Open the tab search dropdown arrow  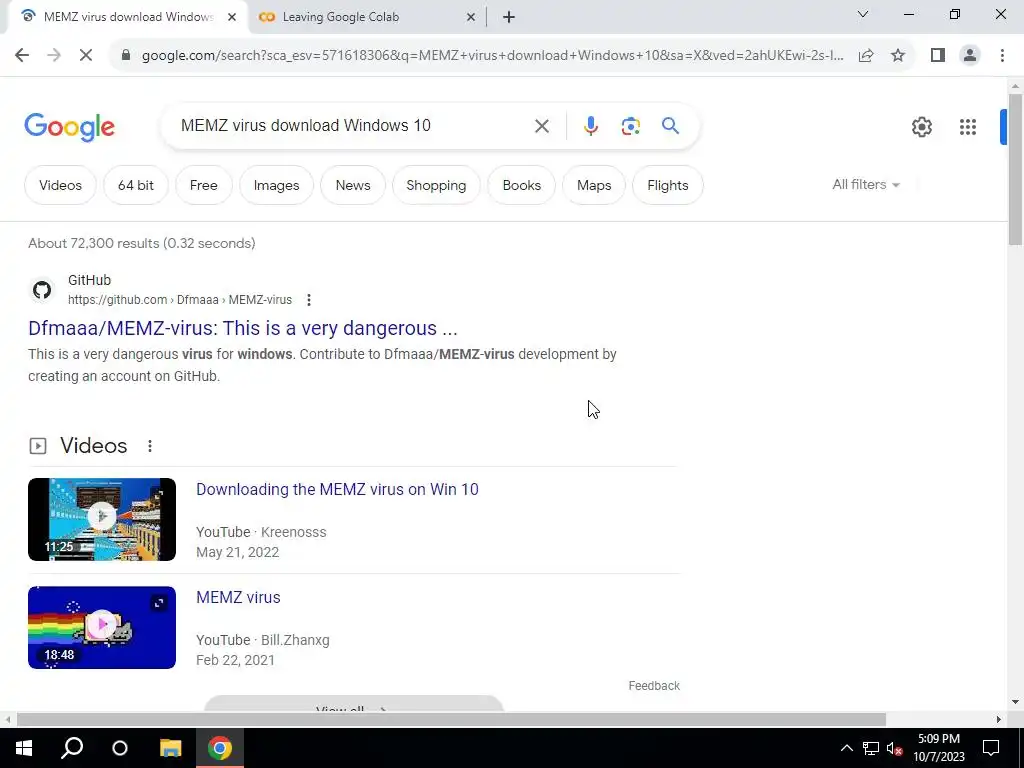coord(863,14)
